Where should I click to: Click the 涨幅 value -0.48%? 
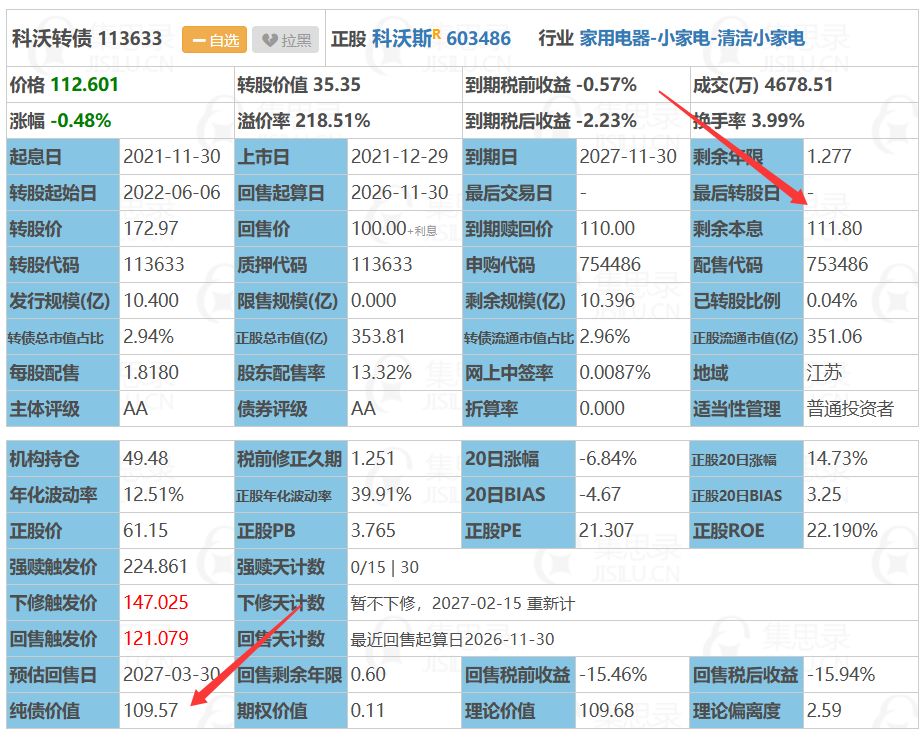pyautogui.click(x=81, y=121)
